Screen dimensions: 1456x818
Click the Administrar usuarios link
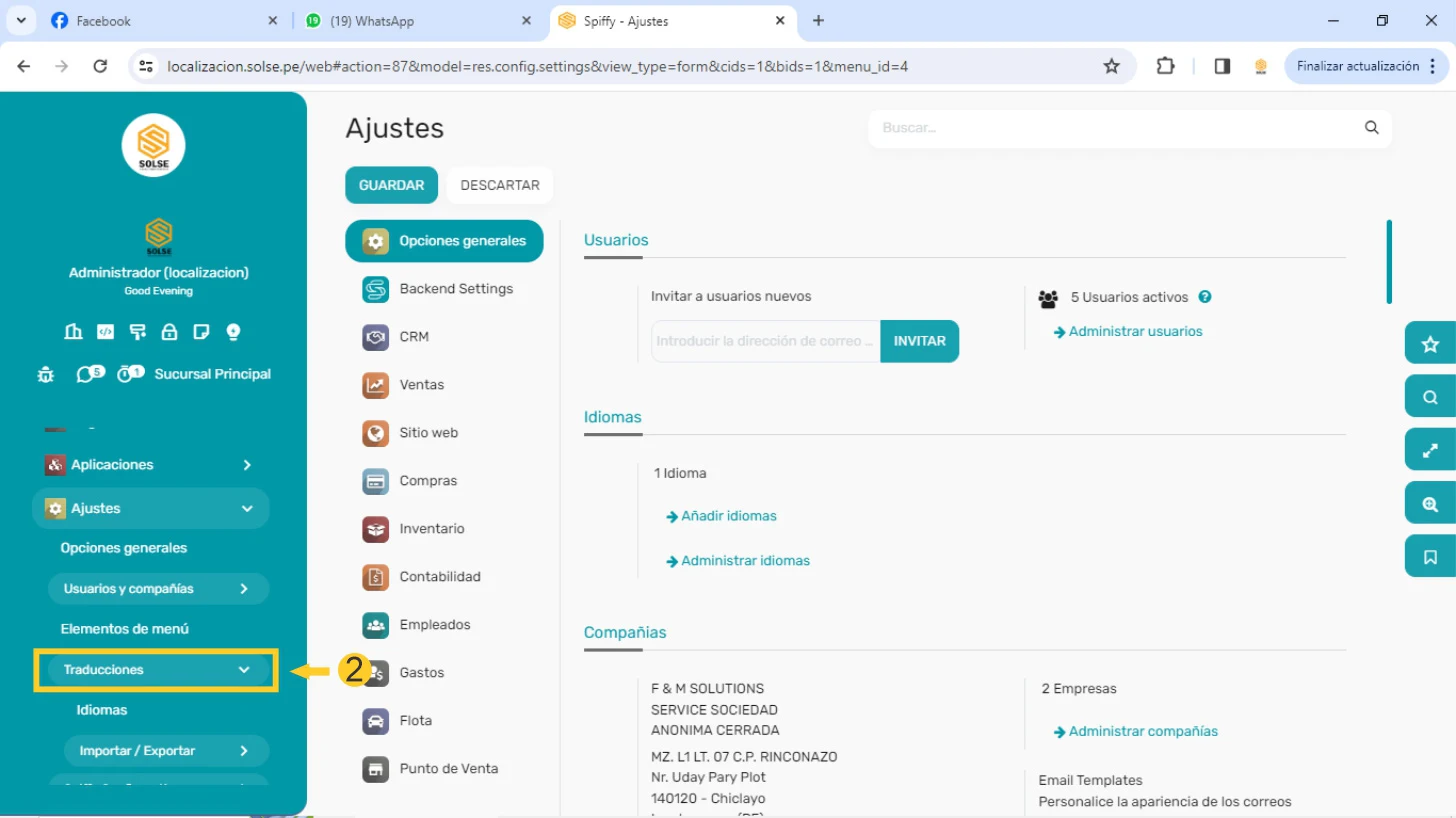pyautogui.click(x=1135, y=331)
